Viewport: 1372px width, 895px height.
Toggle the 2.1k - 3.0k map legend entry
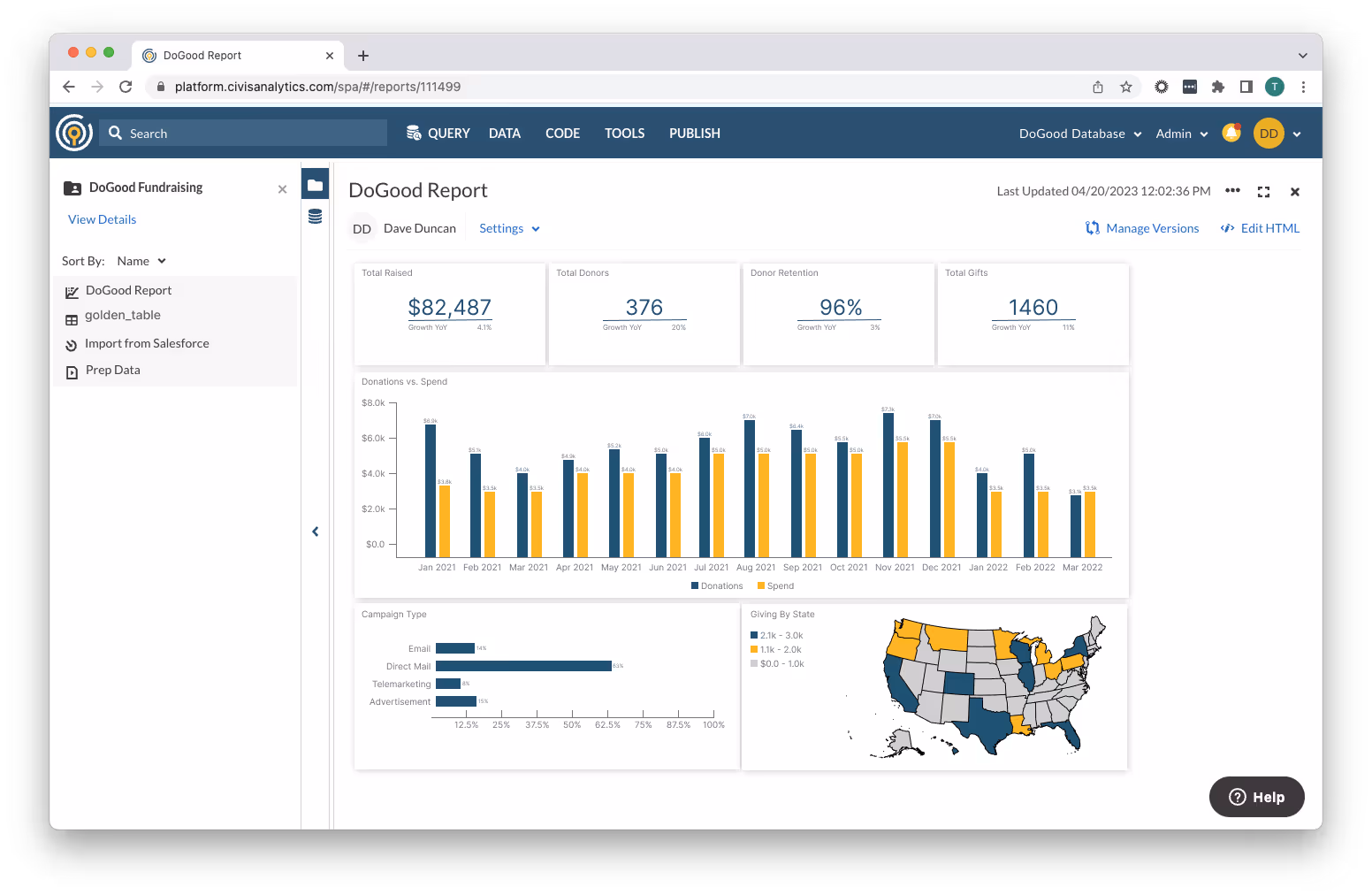(x=777, y=635)
